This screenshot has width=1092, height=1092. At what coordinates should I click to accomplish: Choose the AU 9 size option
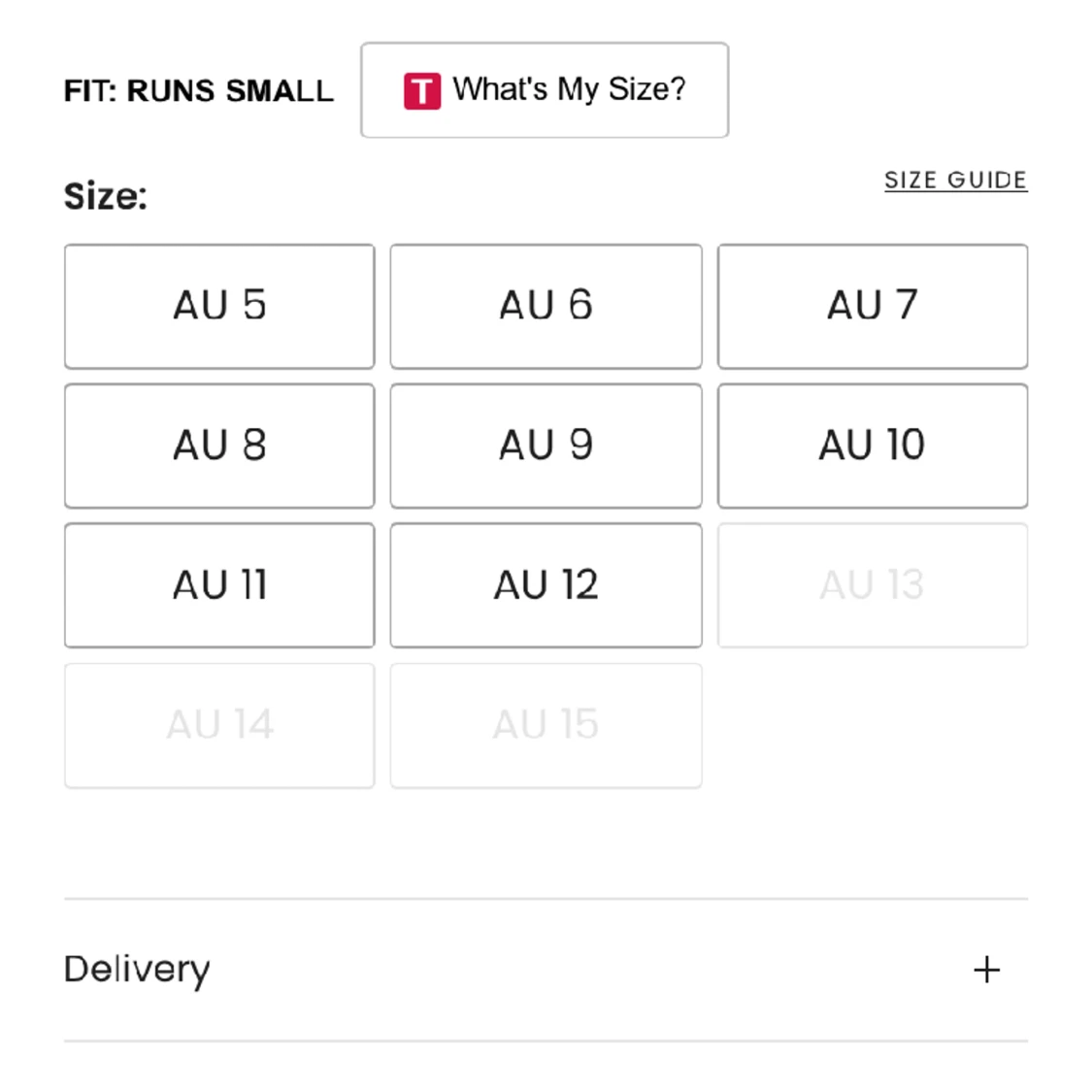(546, 446)
